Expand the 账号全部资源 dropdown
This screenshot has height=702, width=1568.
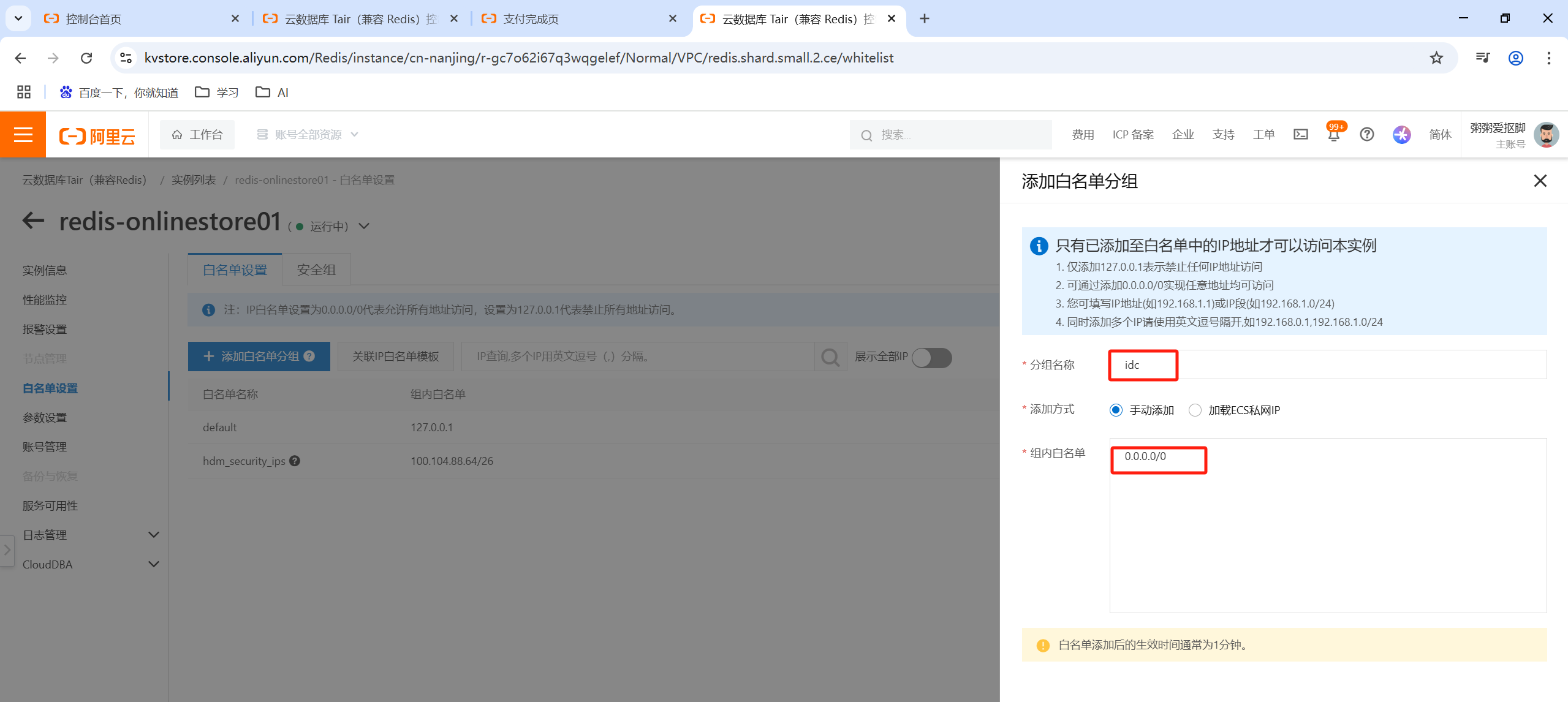[x=354, y=134]
